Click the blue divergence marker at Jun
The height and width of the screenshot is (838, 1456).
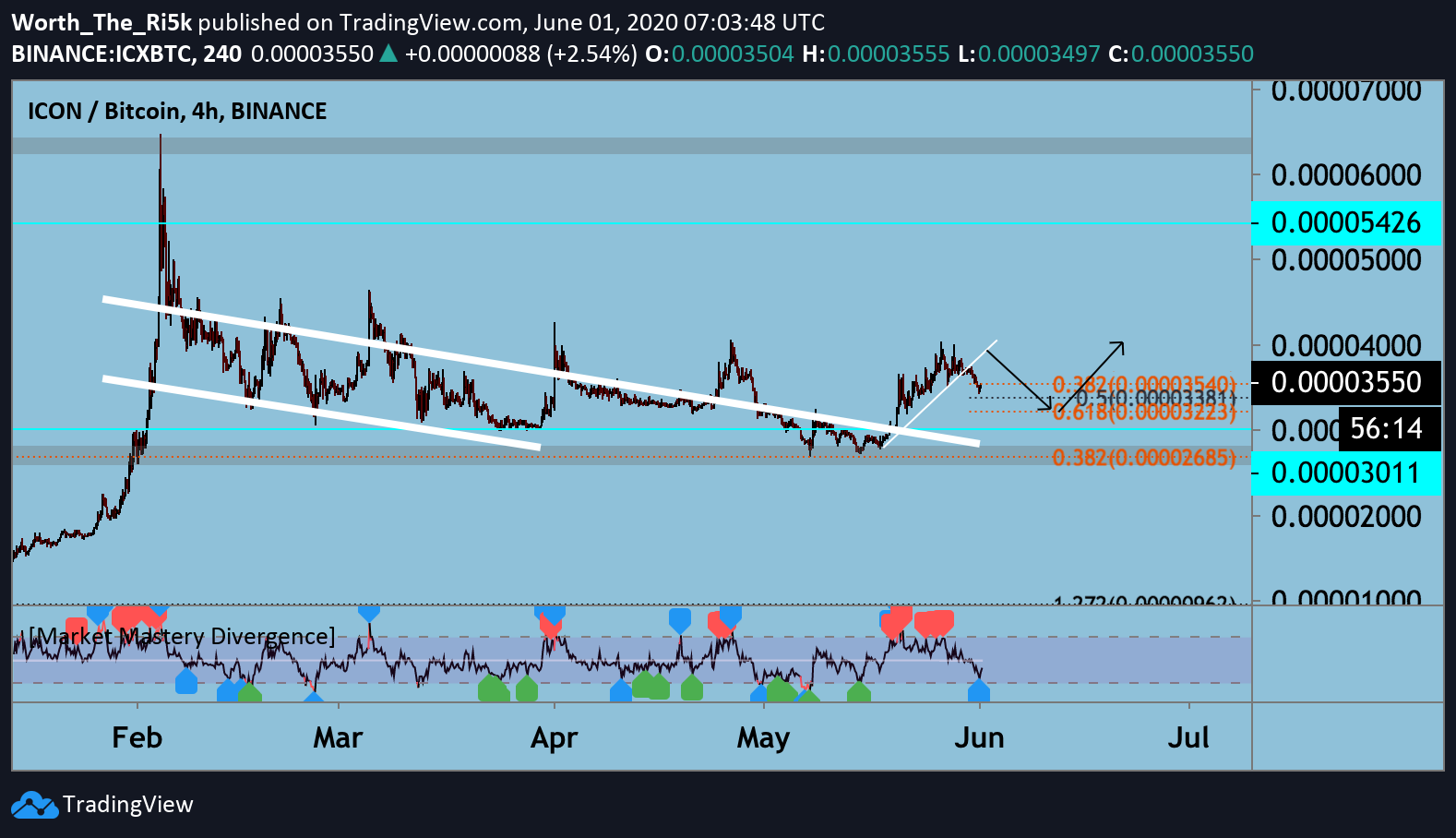979,690
